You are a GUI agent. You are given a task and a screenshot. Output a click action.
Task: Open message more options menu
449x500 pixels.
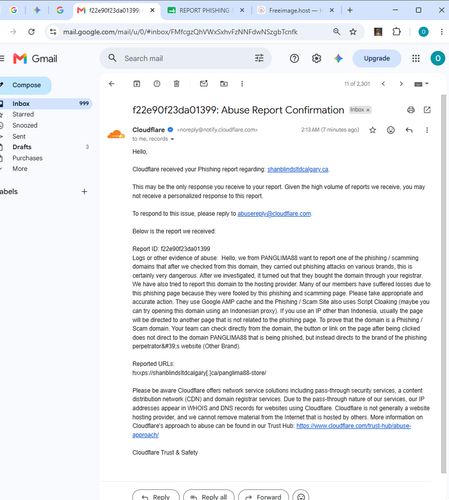[x=427, y=130]
